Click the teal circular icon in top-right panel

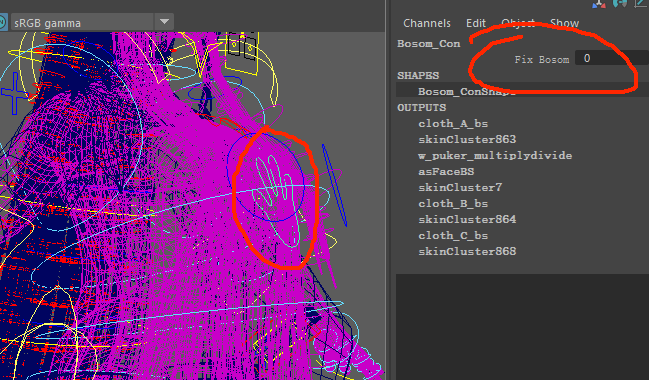(x=620, y=3)
